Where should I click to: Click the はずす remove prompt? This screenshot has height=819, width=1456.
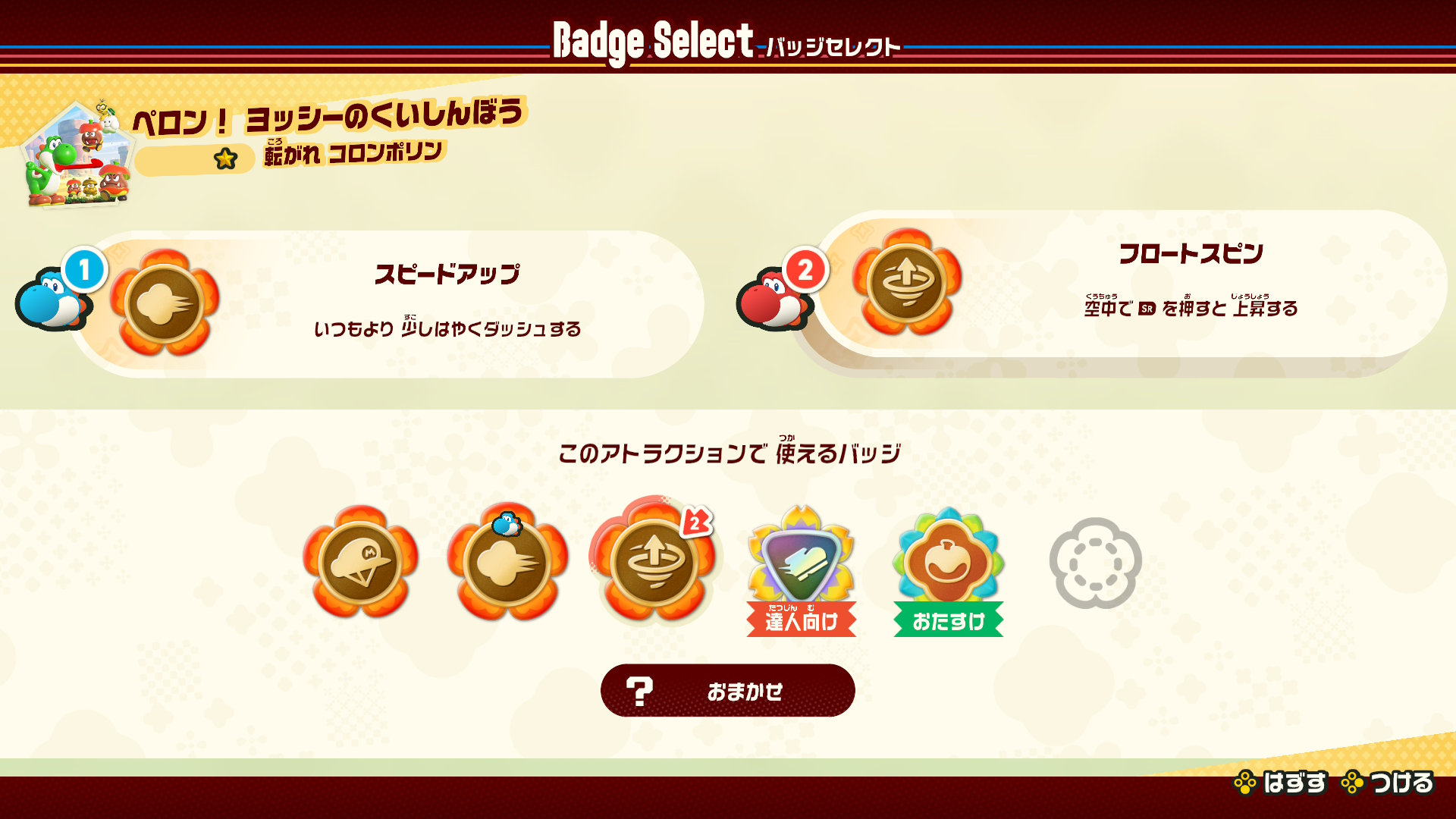point(1280,783)
